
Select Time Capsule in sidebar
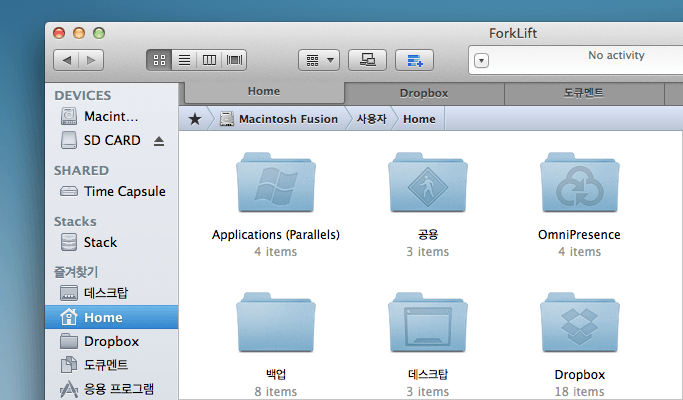[x=112, y=191]
